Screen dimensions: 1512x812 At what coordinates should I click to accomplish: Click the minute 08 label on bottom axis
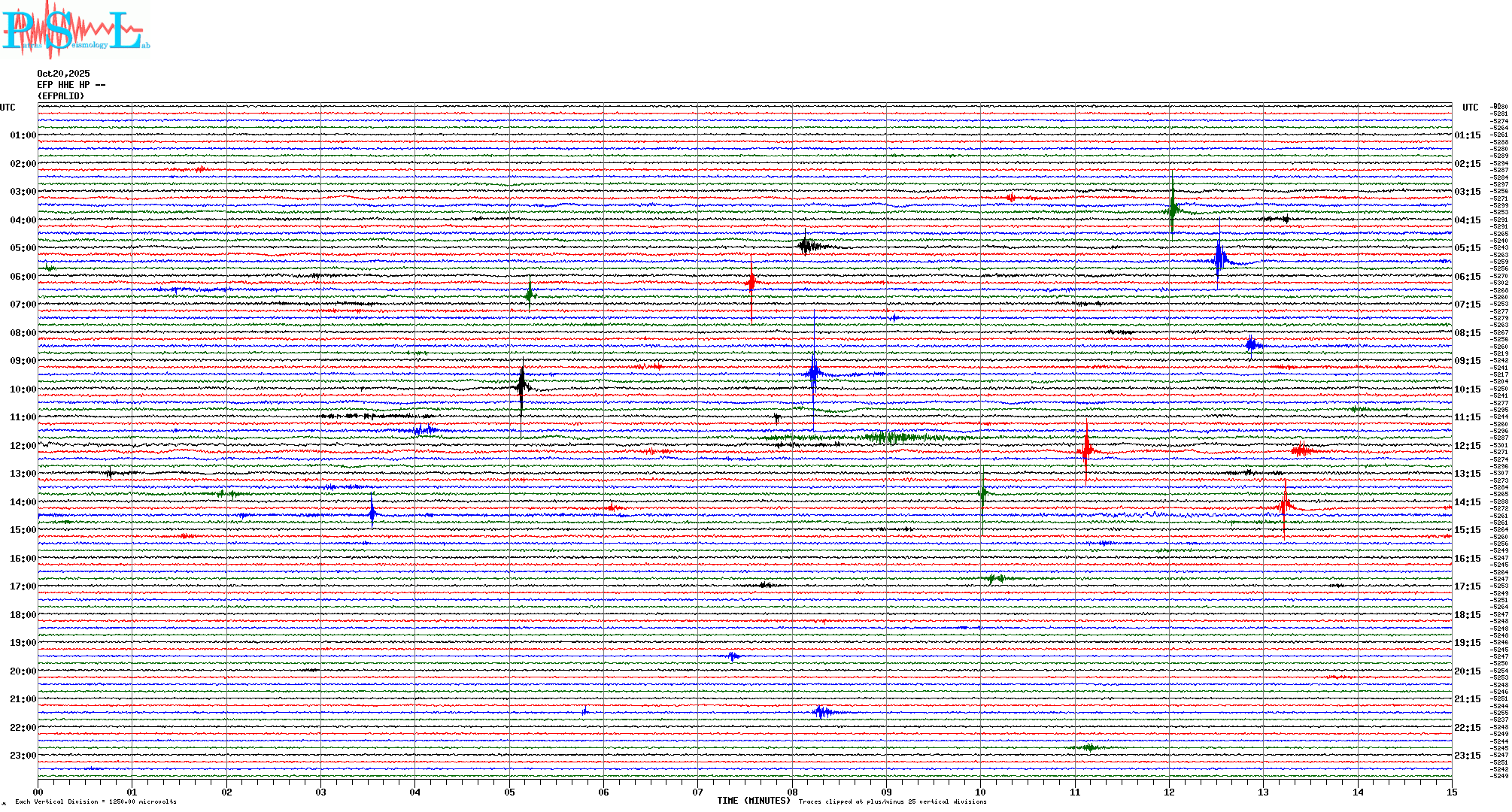(792, 792)
